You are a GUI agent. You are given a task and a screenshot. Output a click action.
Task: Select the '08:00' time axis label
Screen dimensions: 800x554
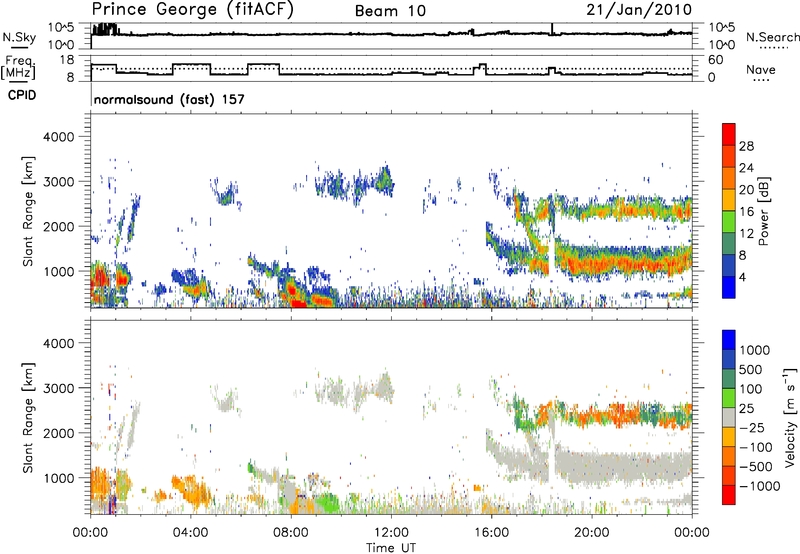coord(291,532)
